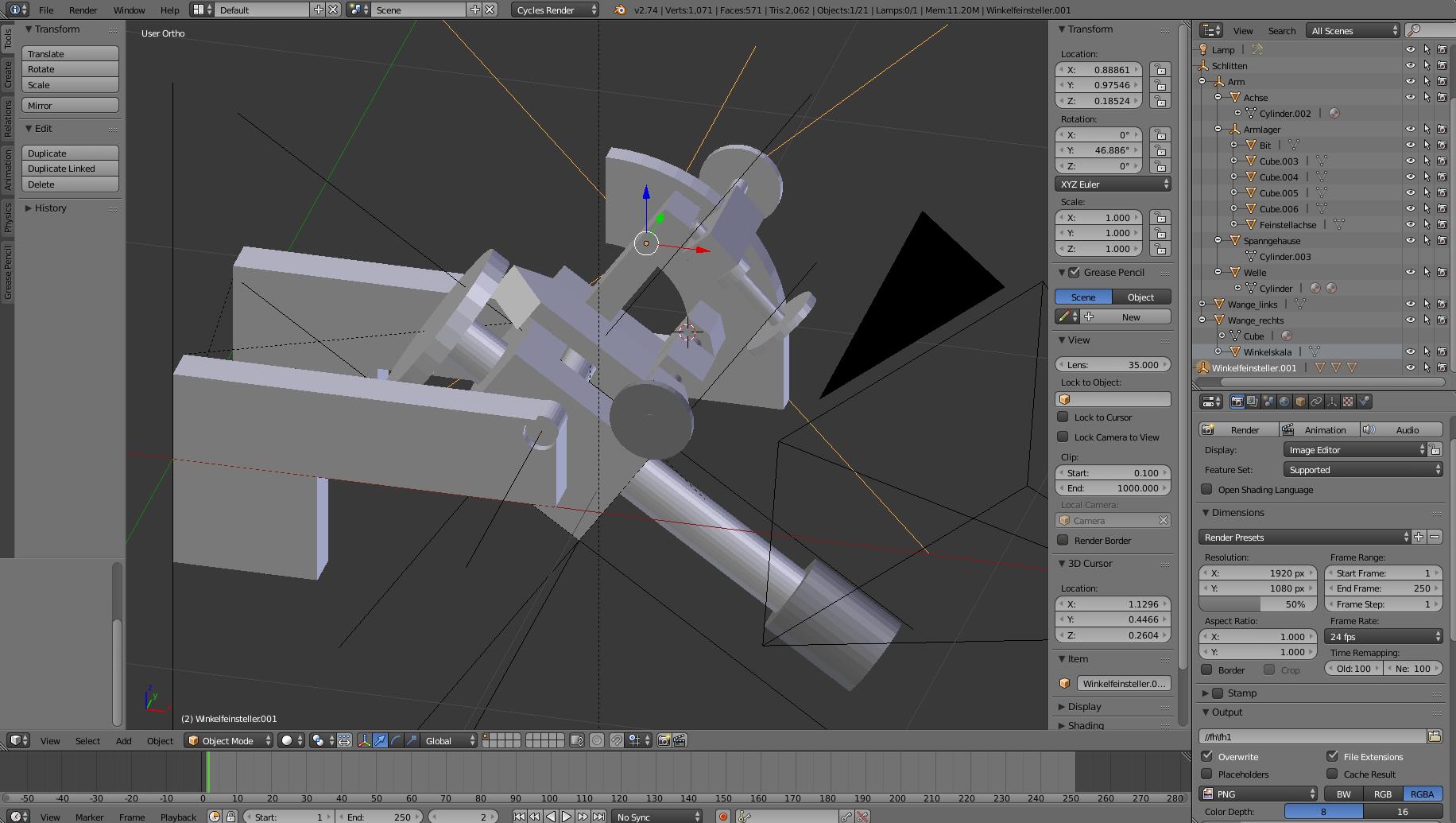Uncheck the Overwrite option
1456x823 pixels.
pos(1207,756)
